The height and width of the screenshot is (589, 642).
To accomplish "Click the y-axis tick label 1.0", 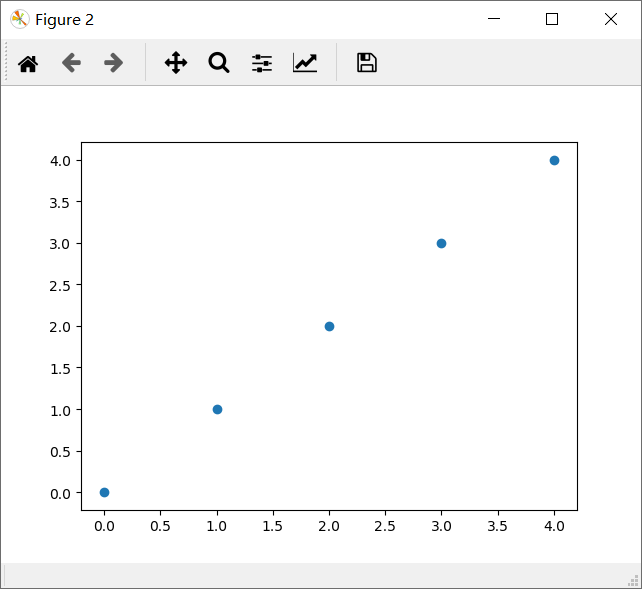I will point(60,411).
